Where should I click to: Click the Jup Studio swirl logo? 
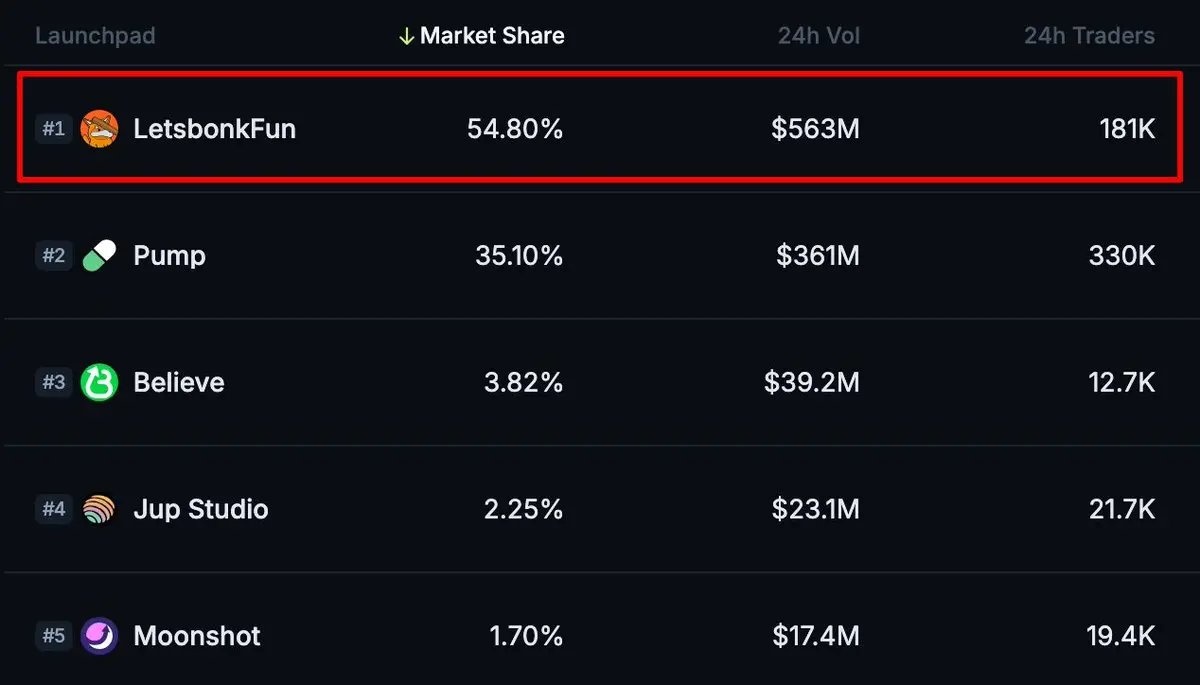click(x=98, y=509)
